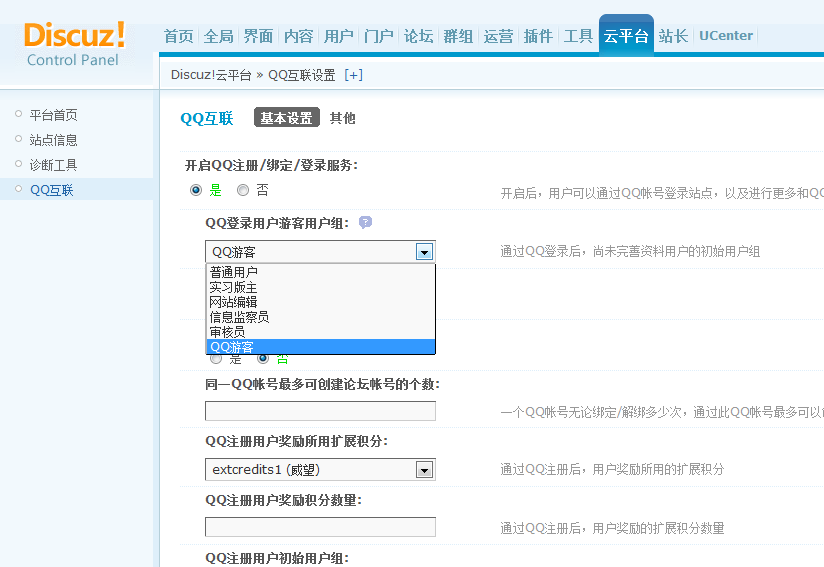Choose highlighted QQ游客 option in list
This screenshot has height=567, width=824.
pyautogui.click(x=321, y=347)
